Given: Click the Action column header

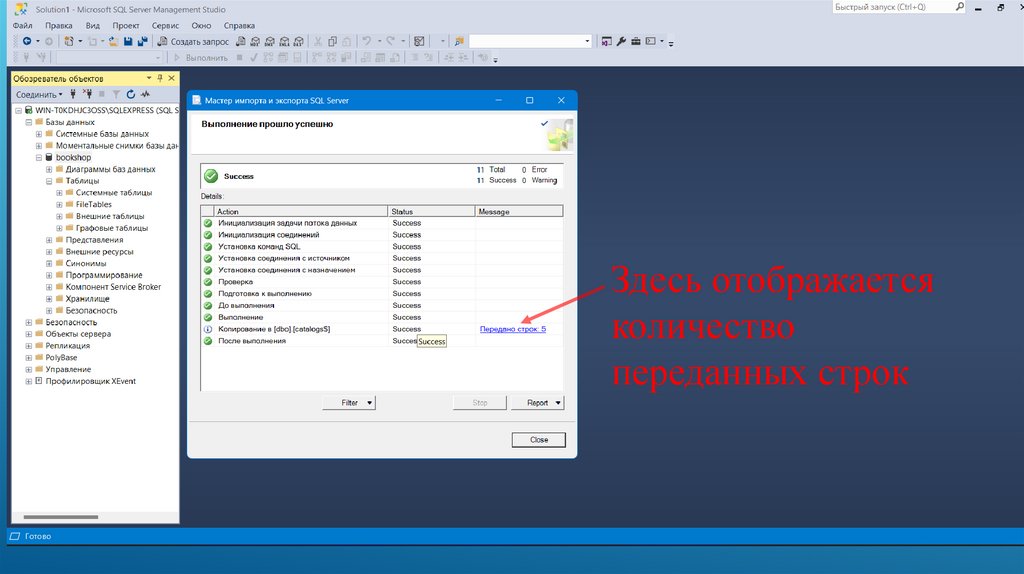Looking at the screenshot, I should [x=300, y=212].
